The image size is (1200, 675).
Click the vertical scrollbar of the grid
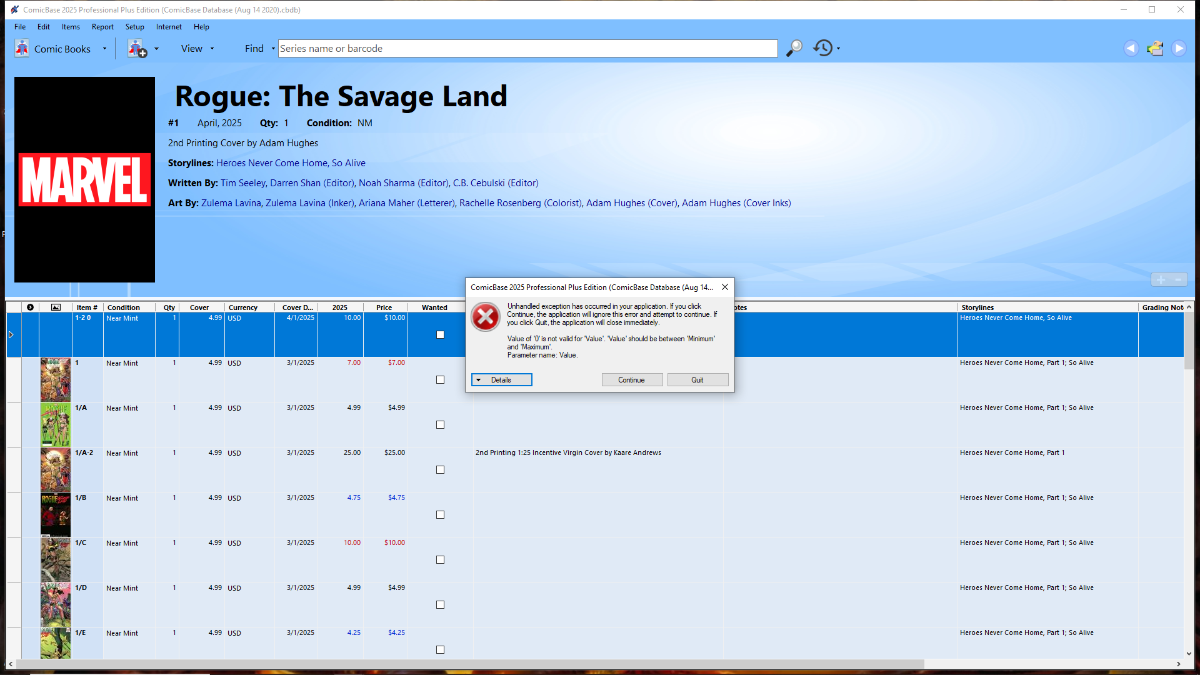[1189, 480]
